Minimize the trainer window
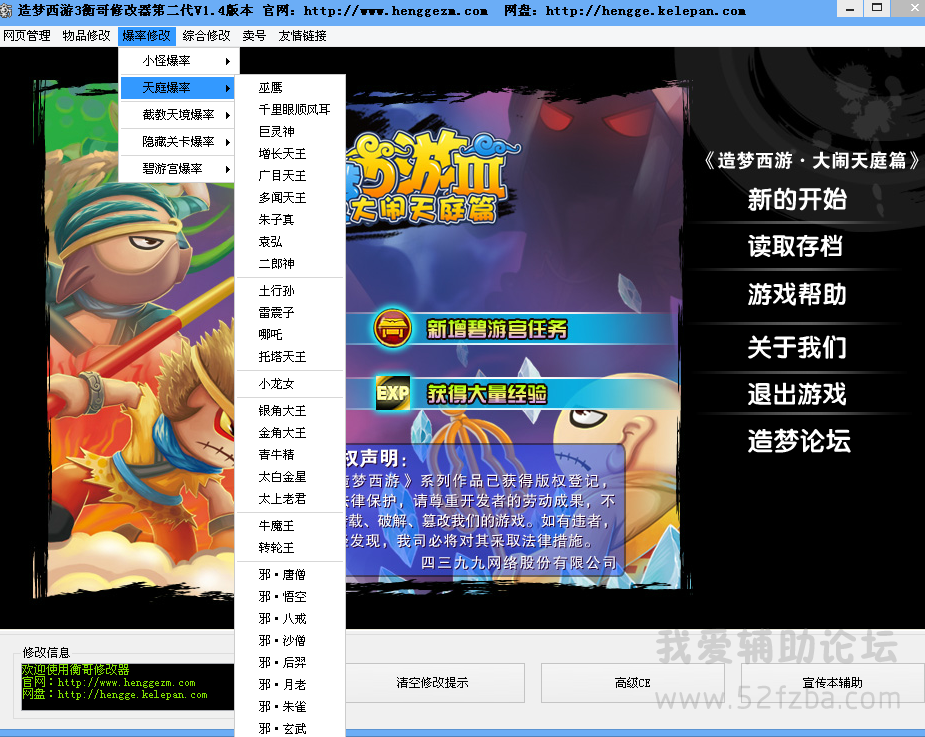 point(850,9)
